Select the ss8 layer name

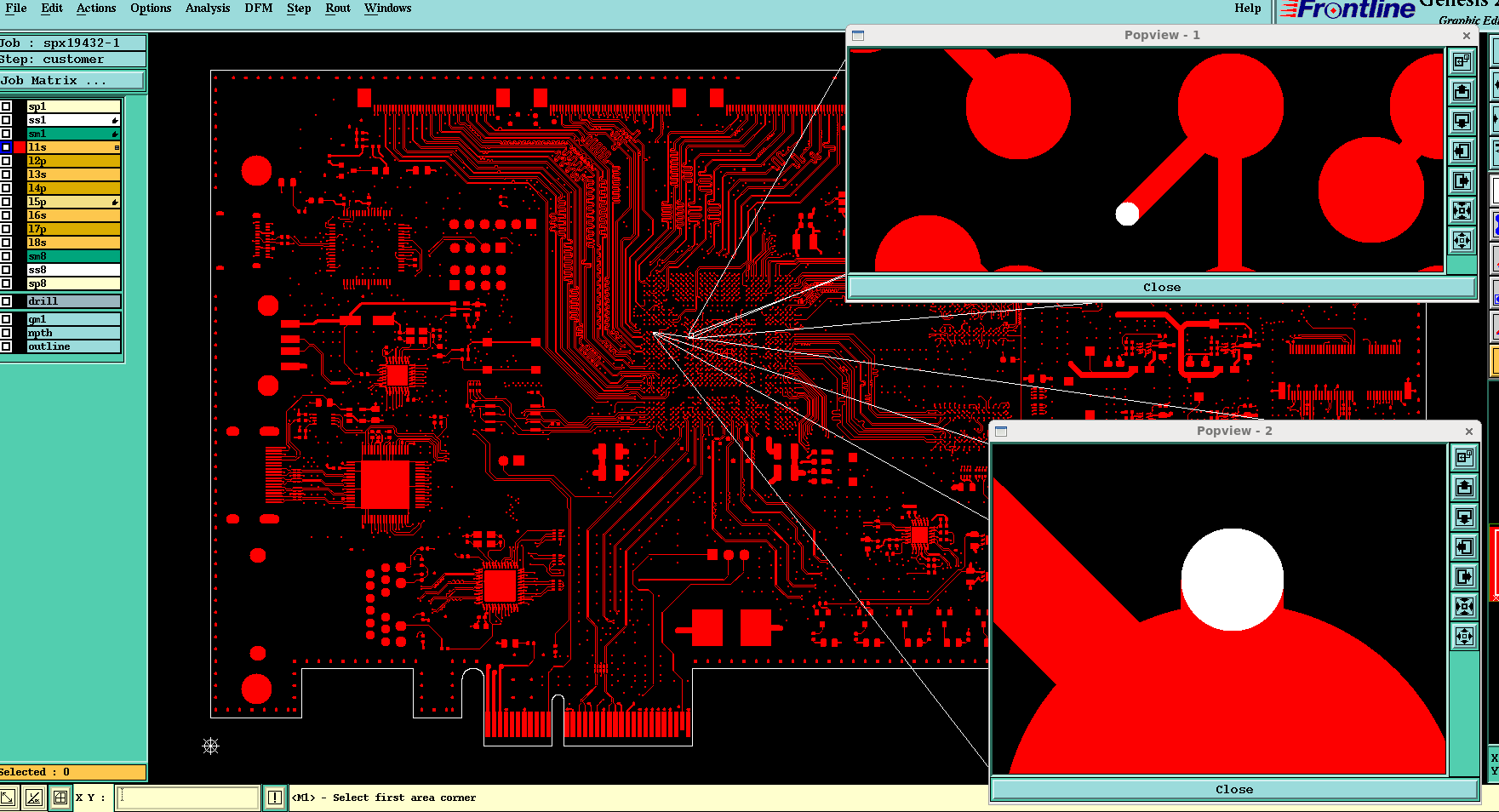pos(74,270)
